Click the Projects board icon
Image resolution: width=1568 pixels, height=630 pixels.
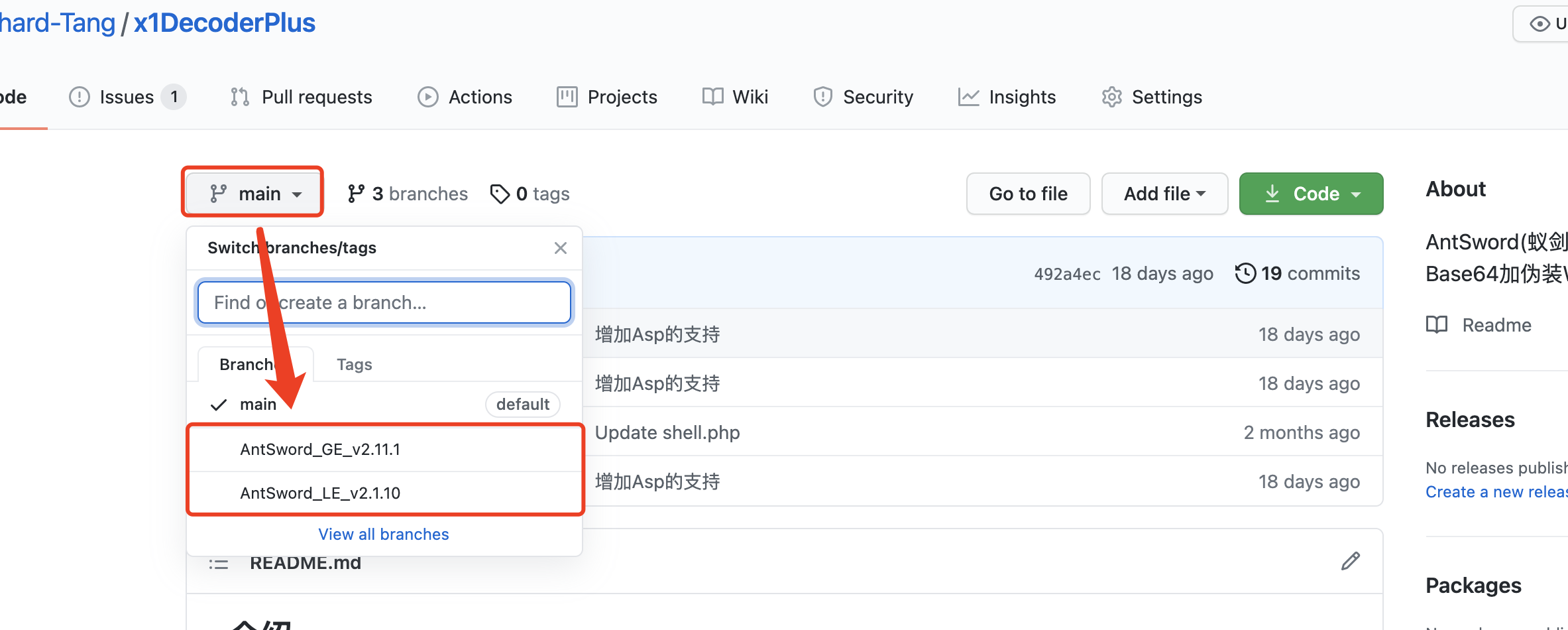[567, 97]
